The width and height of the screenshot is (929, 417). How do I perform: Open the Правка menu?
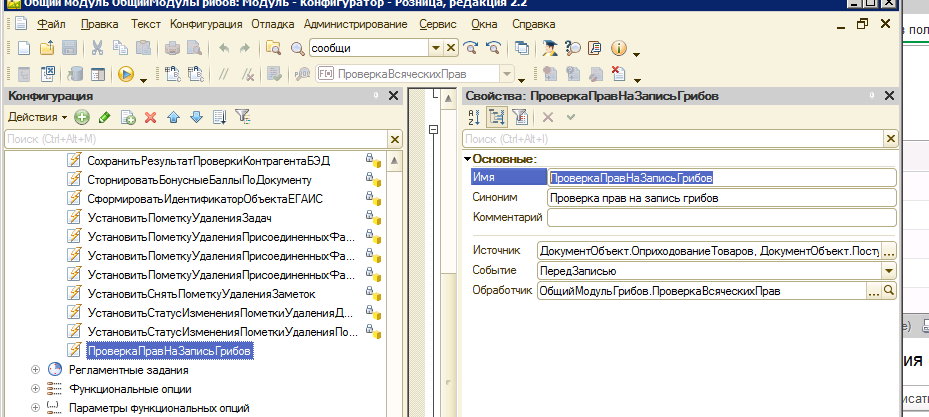100,24
